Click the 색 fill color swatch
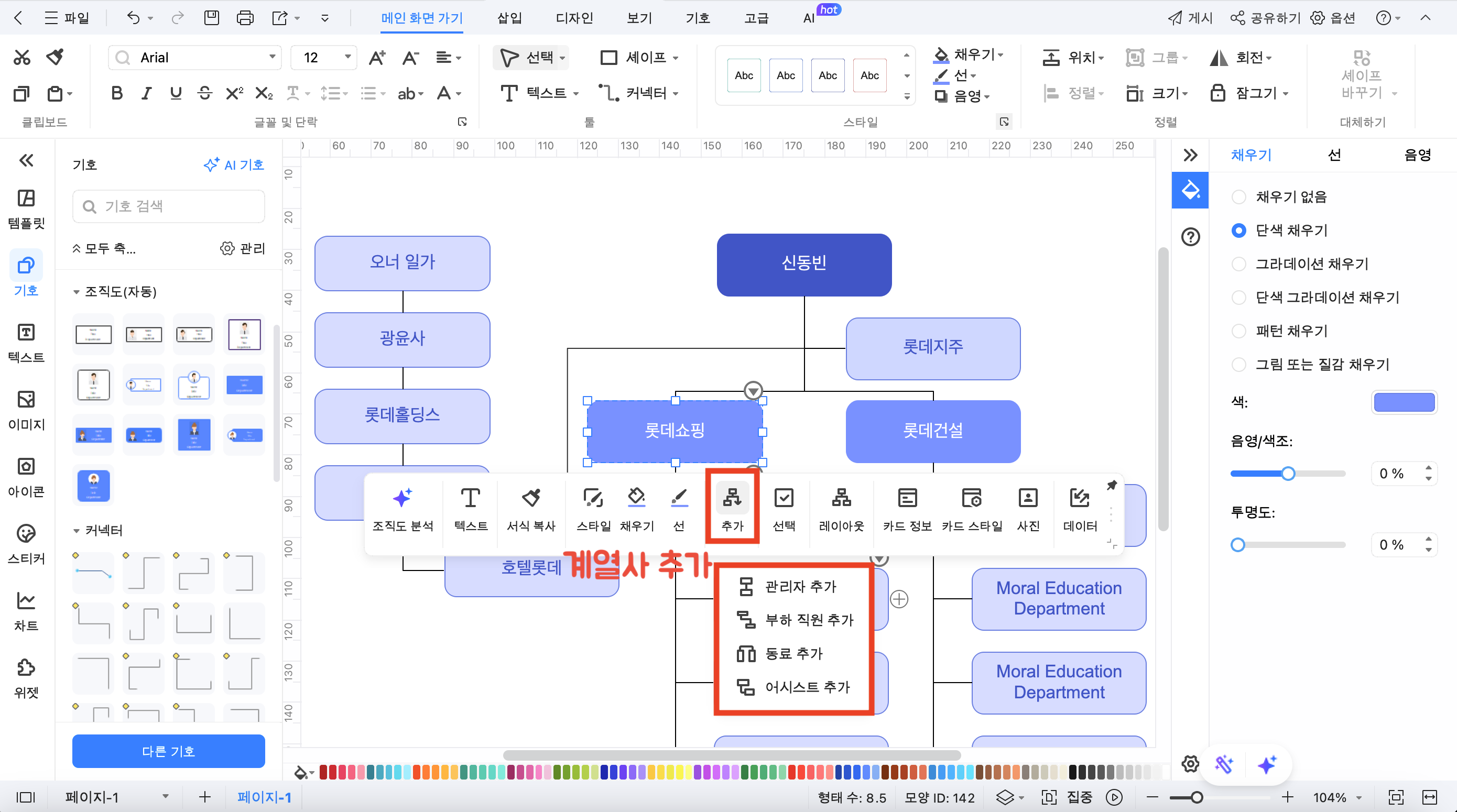The image size is (1457, 812). tap(1404, 402)
